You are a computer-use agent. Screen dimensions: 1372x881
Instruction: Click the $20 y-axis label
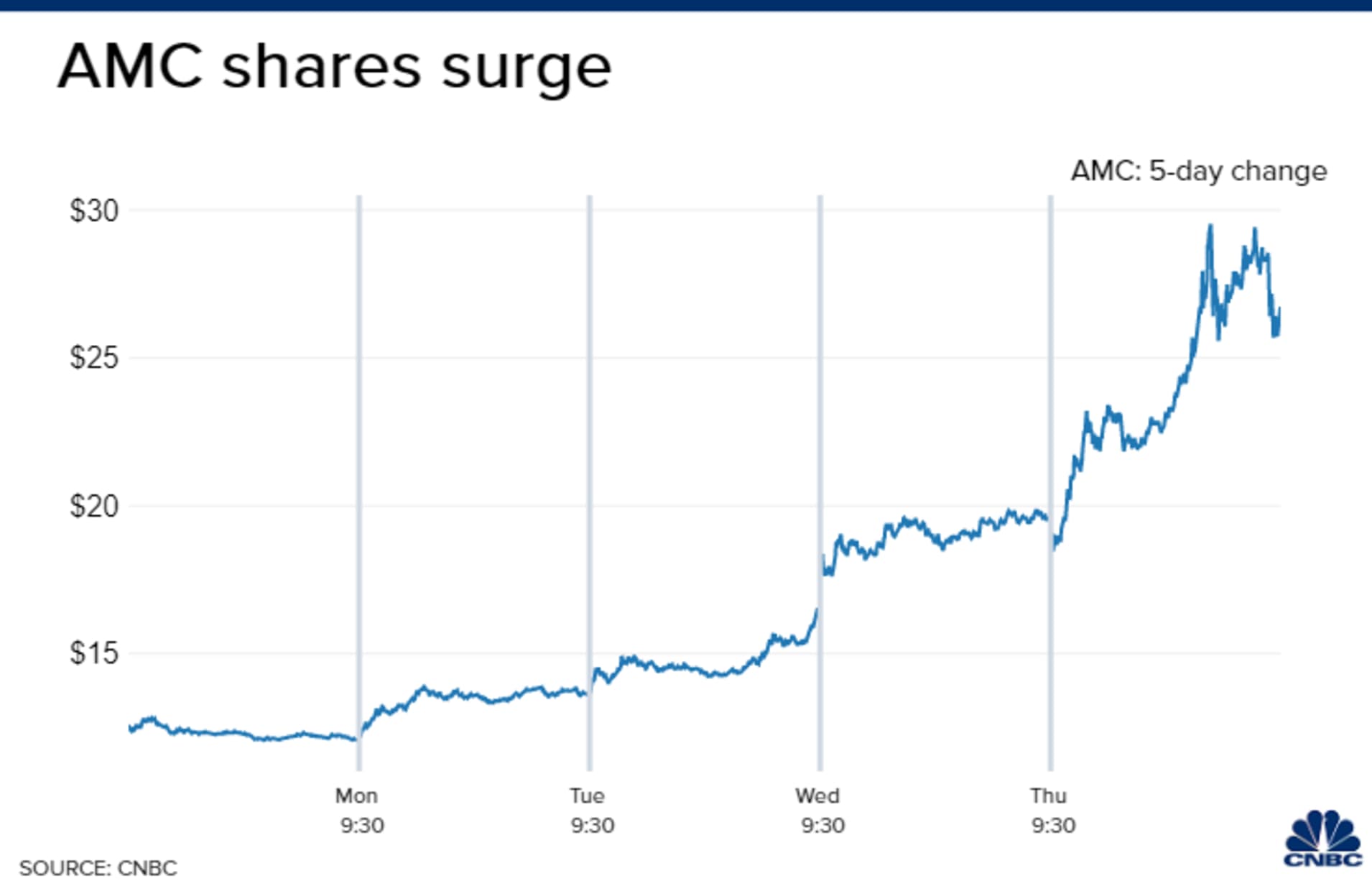point(94,506)
